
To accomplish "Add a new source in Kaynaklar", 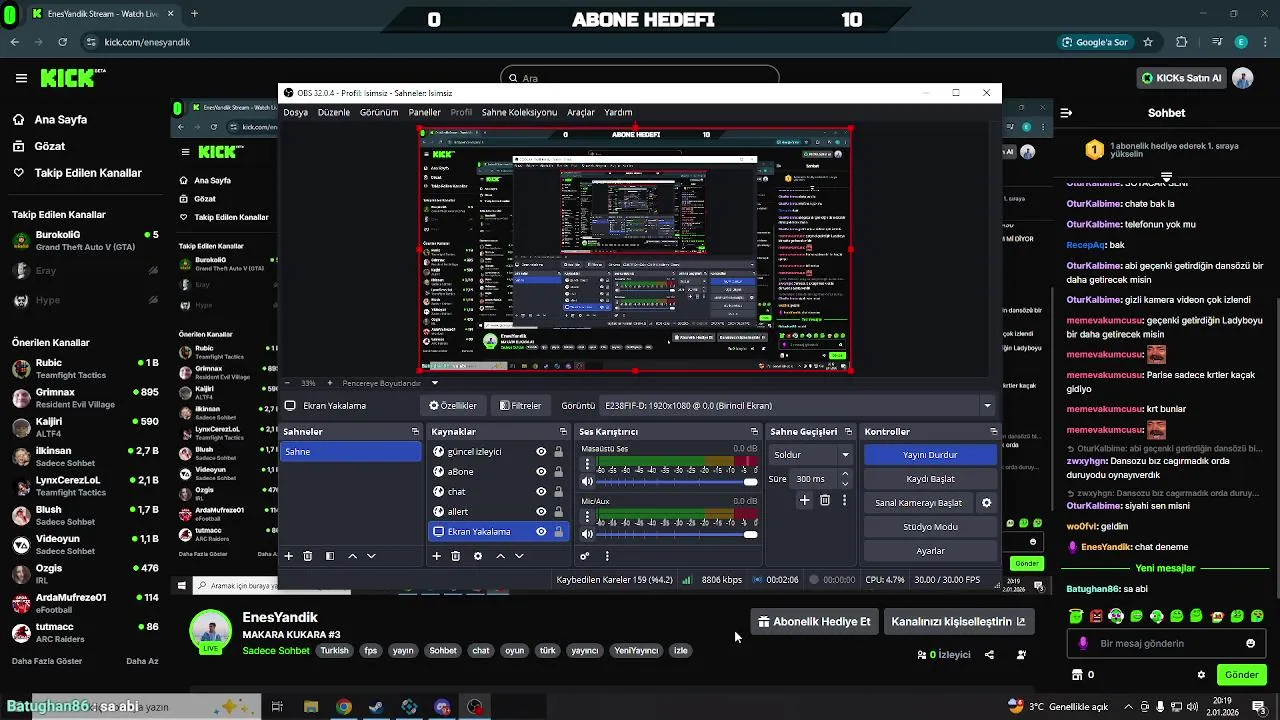I will pos(436,556).
